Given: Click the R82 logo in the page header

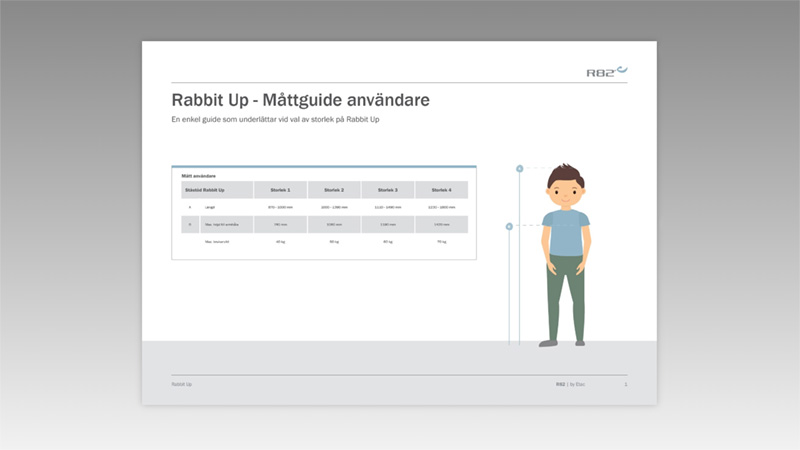Looking at the screenshot, I should pos(607,72).
